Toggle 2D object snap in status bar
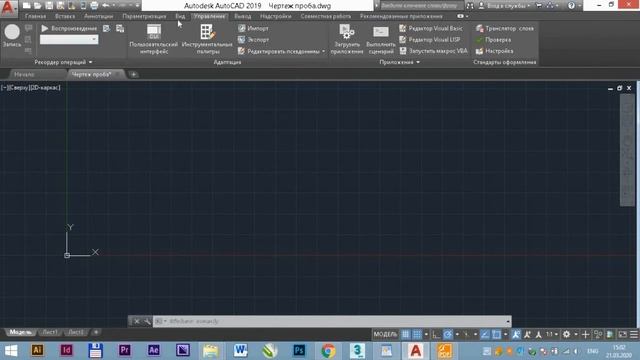The image size is (640, 360). coord(496,334)
